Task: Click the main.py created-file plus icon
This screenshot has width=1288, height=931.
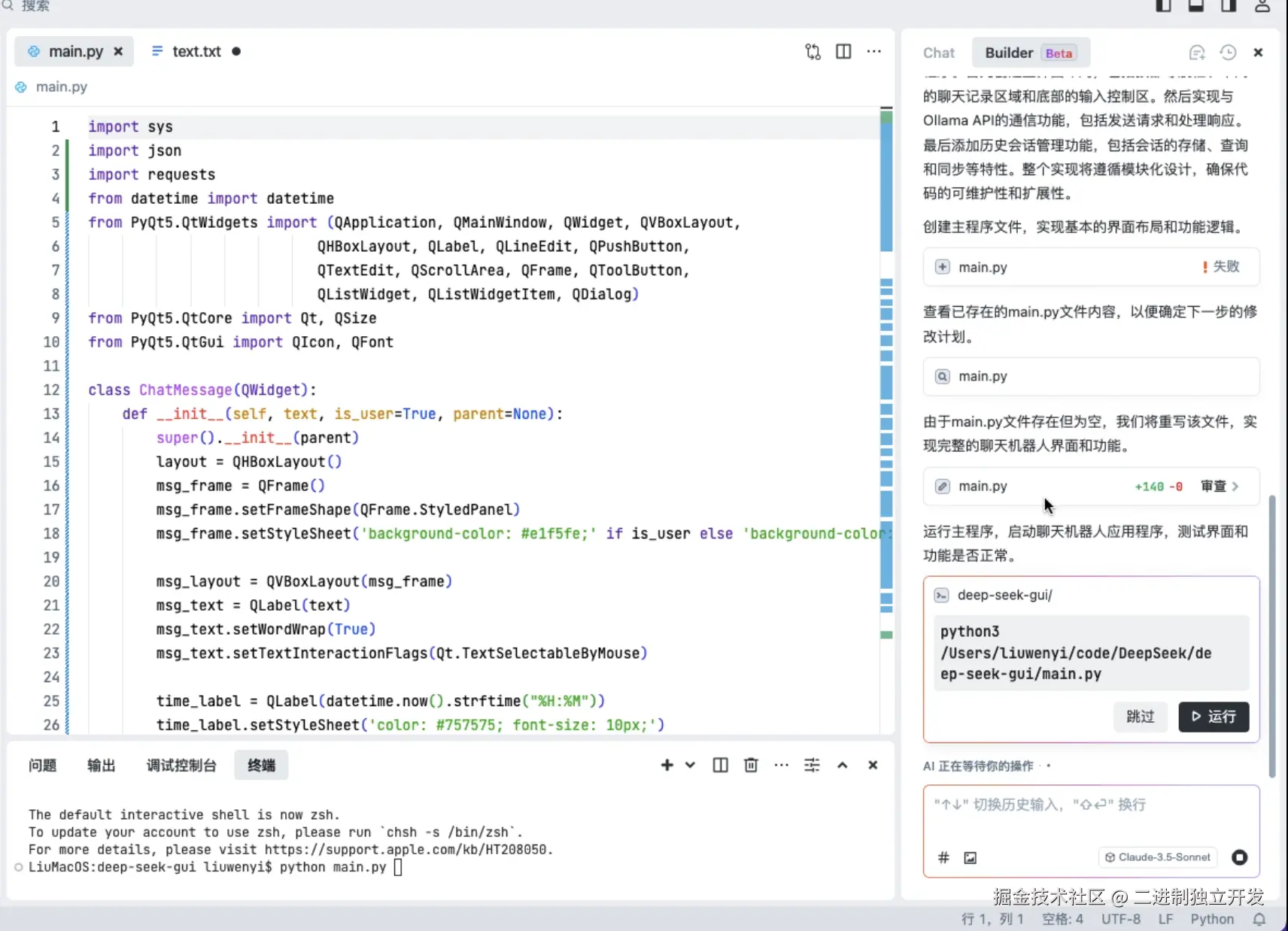Action: click(x=942, y=267)
